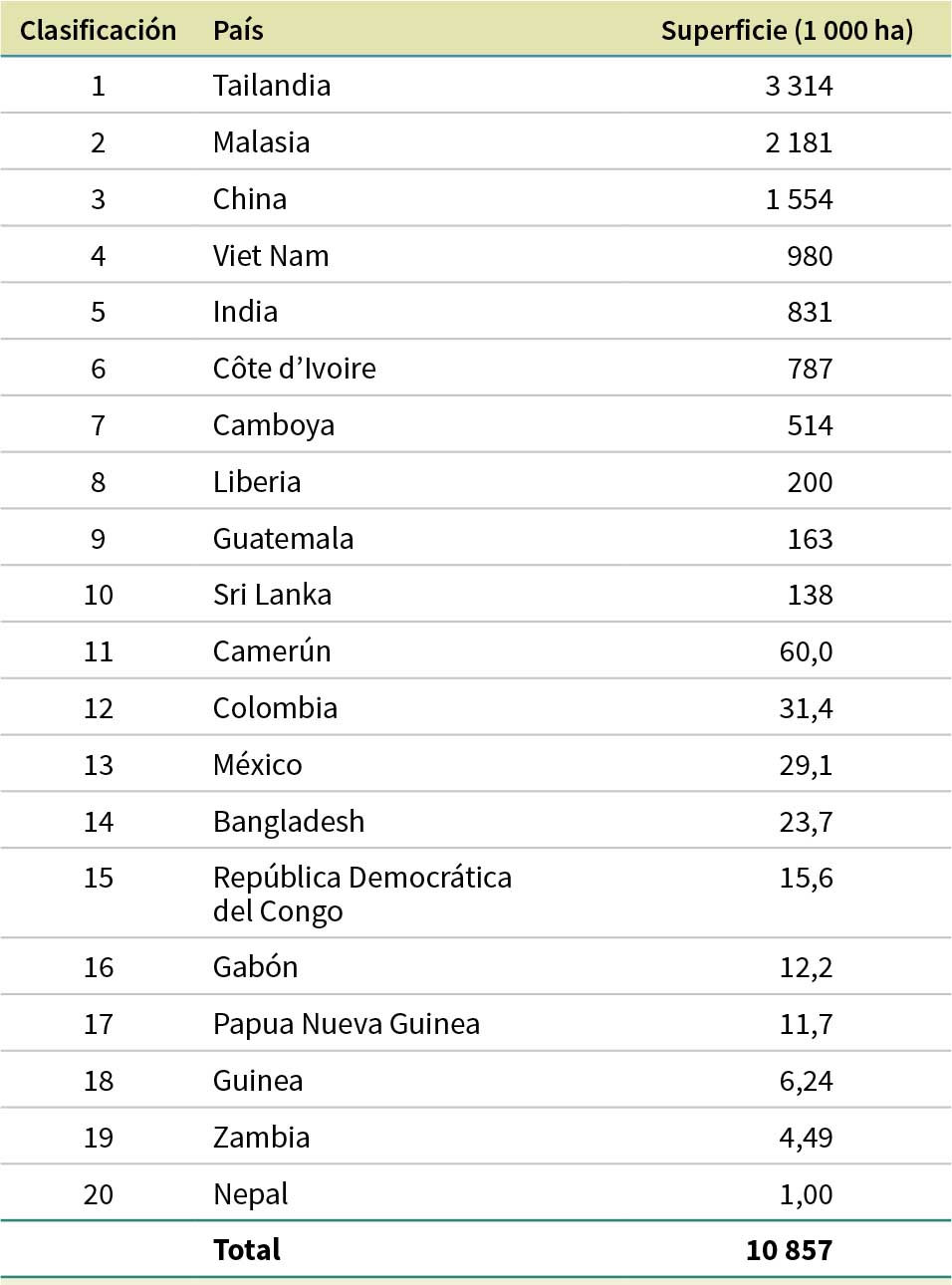
Task: Click the Colombia country cell
Action: [x=275, y=708]
